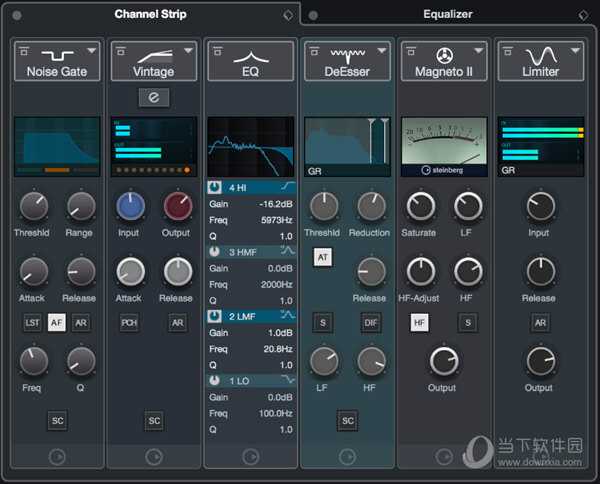Toggle the 2 LMF band power button
This screenshot has width=600, height=484.
coord(214,316)
